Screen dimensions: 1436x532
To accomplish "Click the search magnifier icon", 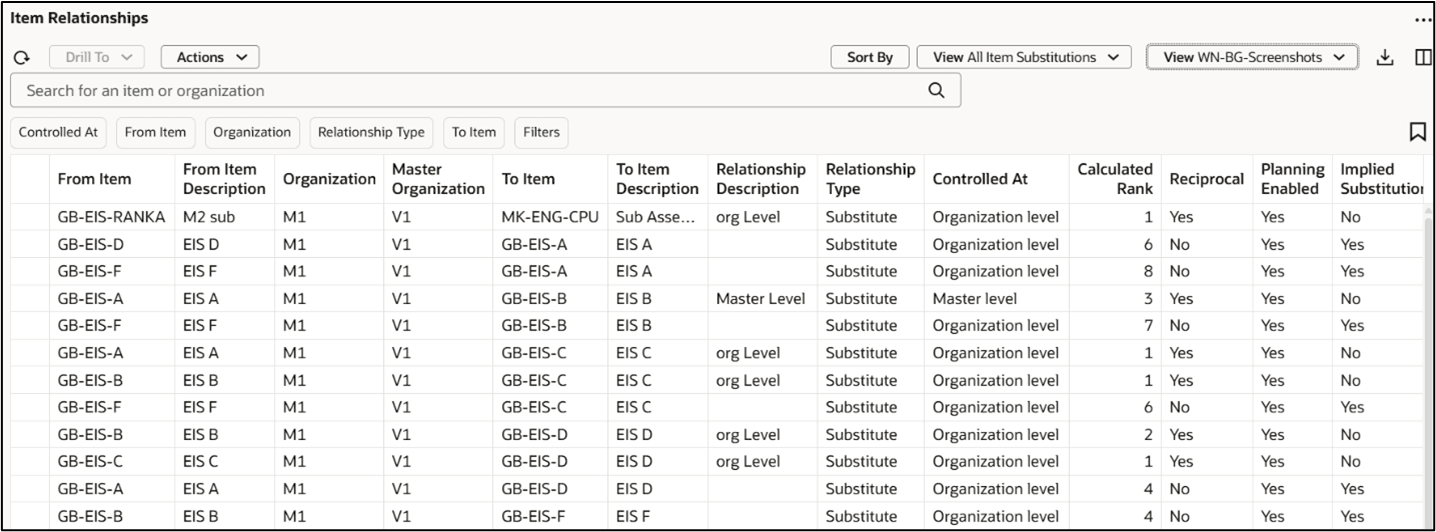I will pyautogui.click(x=936, y=90).
